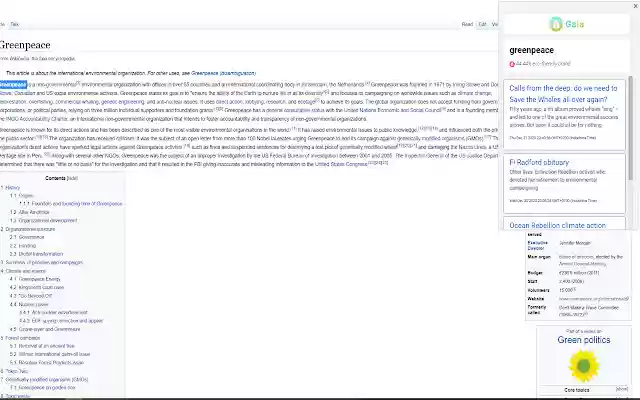Go to section 4.4.2 EDF spying conviction
The width and height of the screenshot is (640, 400).
pos(61,321)
